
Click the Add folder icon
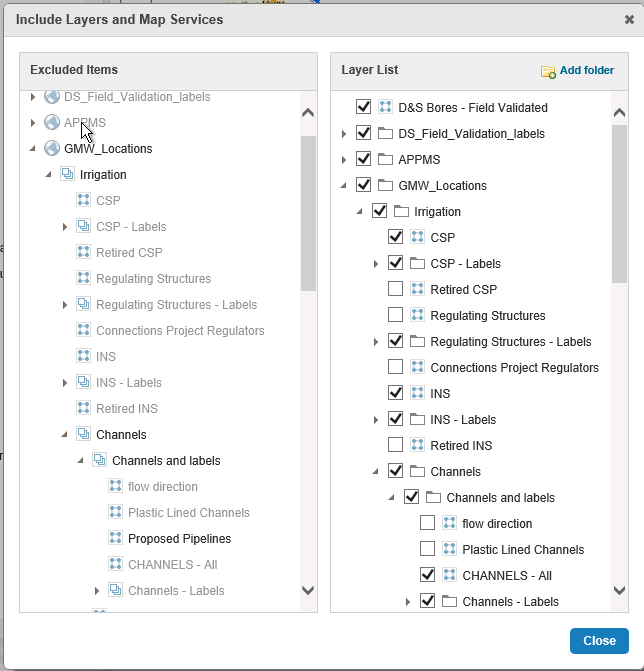[x=548, y=71]
